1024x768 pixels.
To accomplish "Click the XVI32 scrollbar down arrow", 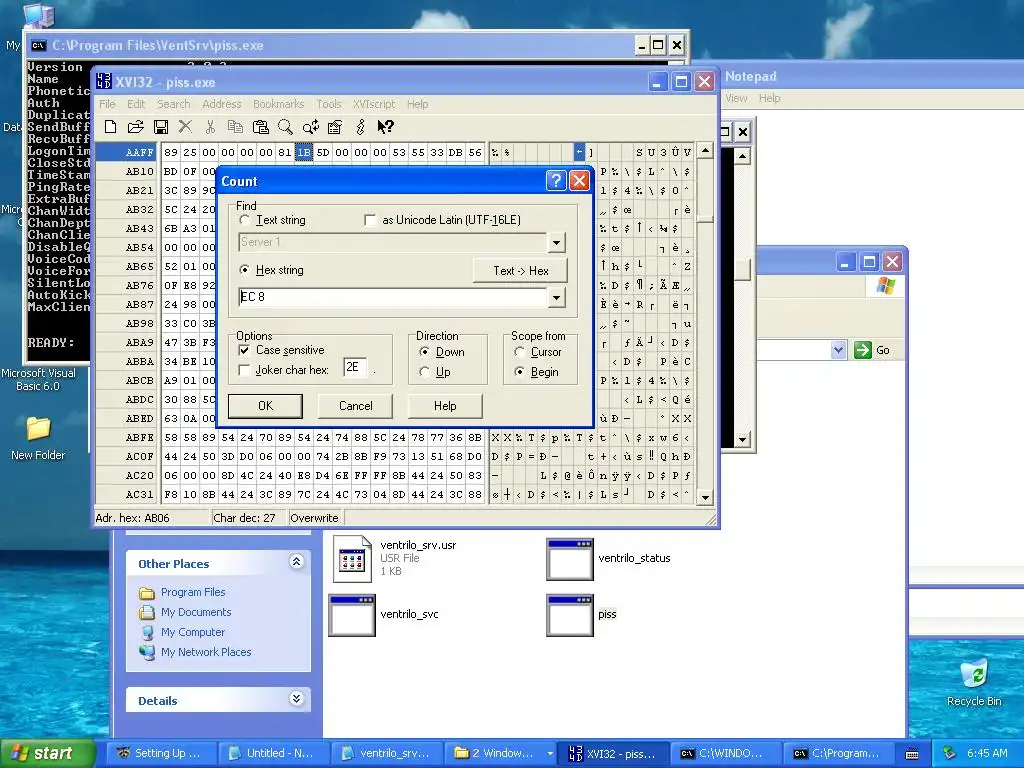I will coord(705,498).
